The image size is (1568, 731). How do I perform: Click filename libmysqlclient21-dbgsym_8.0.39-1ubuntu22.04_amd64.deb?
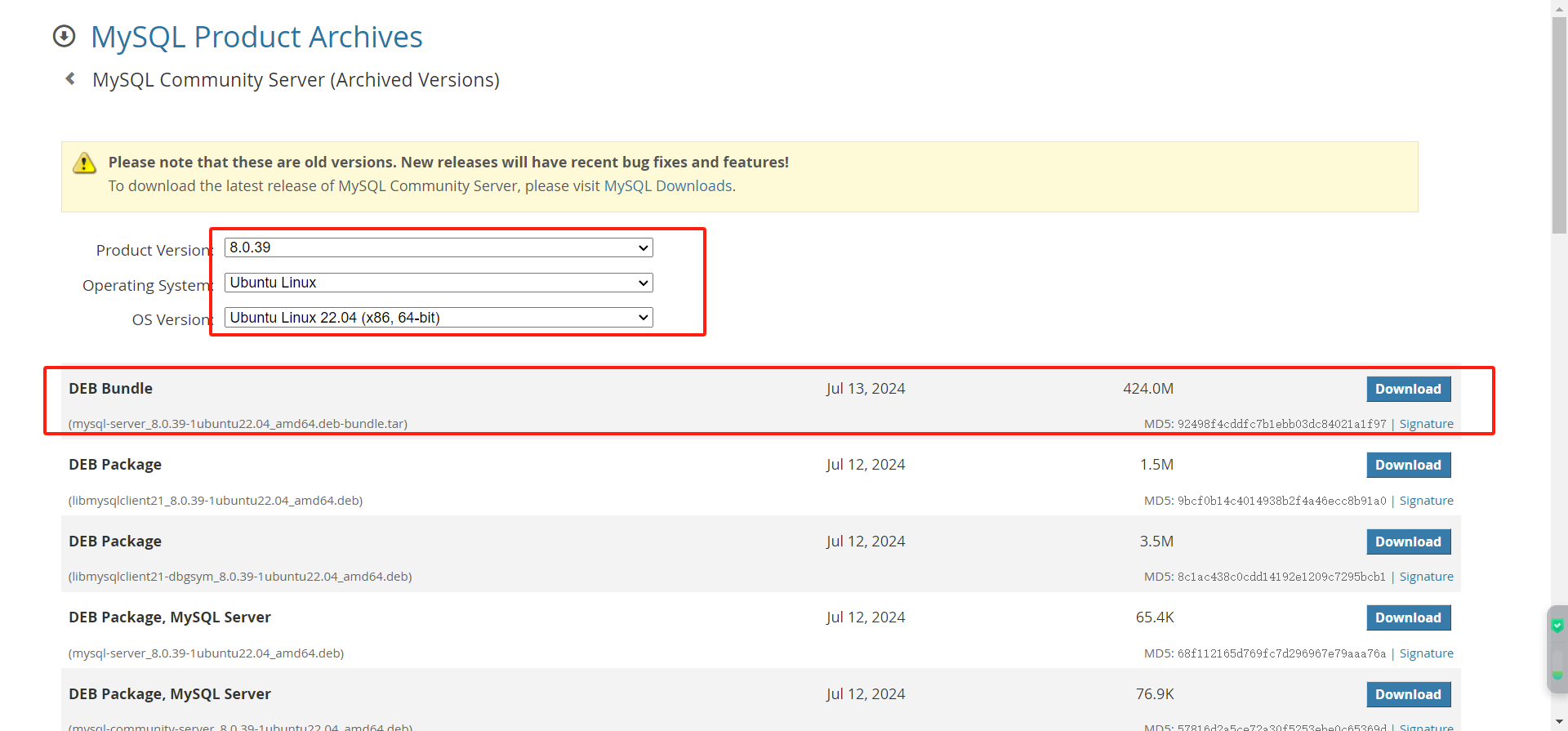[x=240, y=577]
